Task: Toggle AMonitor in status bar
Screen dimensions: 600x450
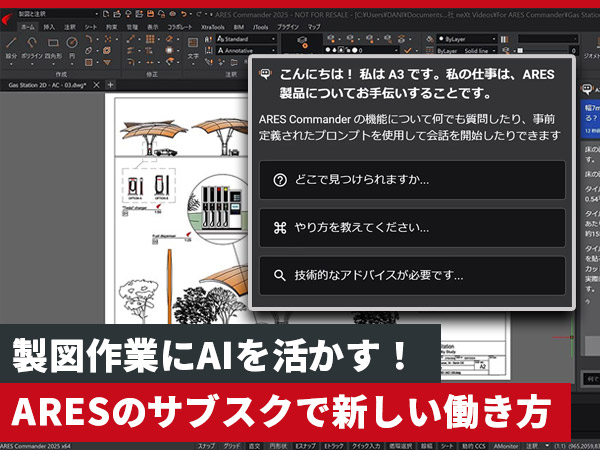Action: [x=506, y=446]
